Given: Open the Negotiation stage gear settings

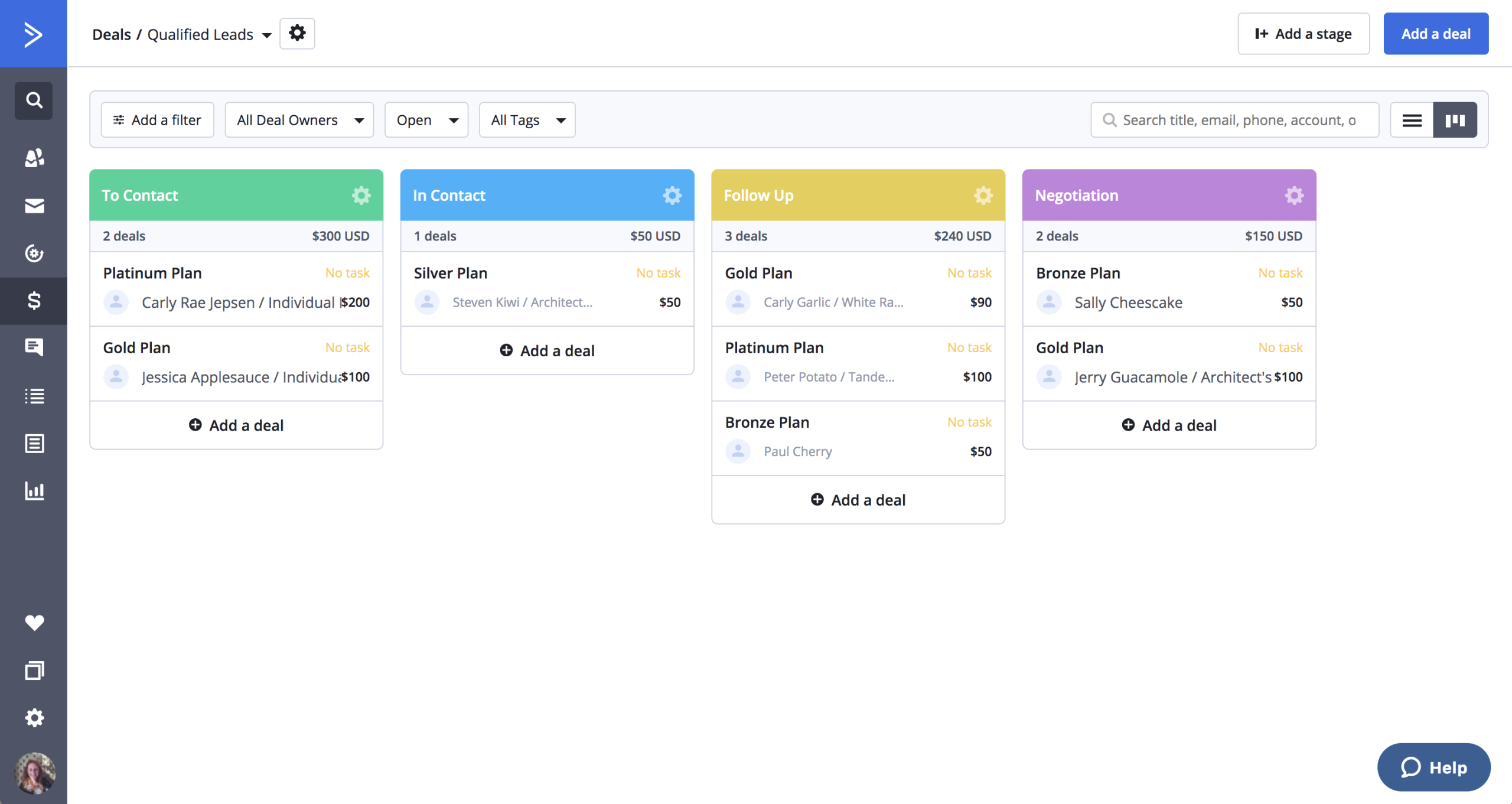Looking at the screenshot, I should point(1293,195).
